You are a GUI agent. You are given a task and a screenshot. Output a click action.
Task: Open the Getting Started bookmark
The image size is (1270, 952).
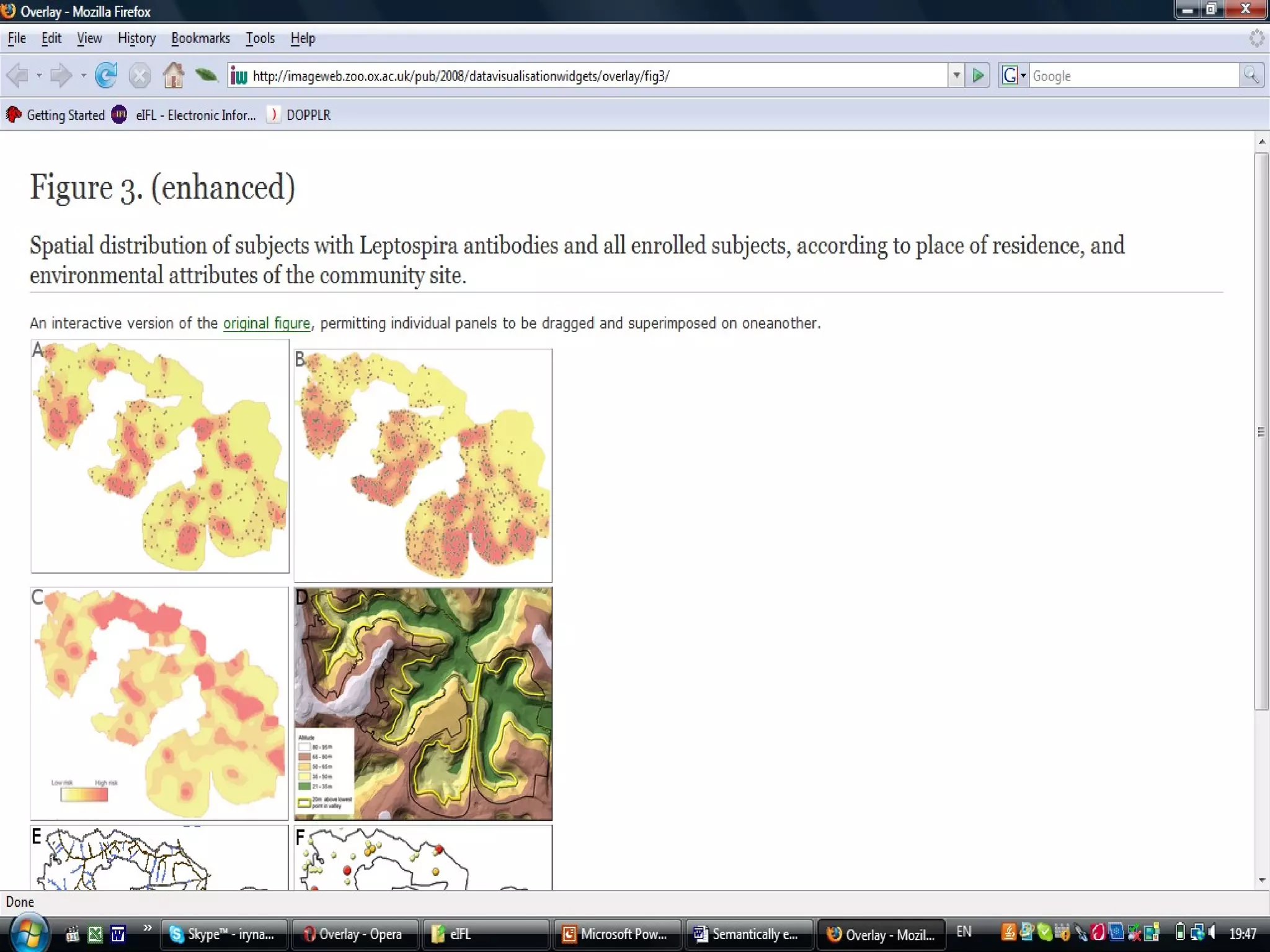(65, 115)
